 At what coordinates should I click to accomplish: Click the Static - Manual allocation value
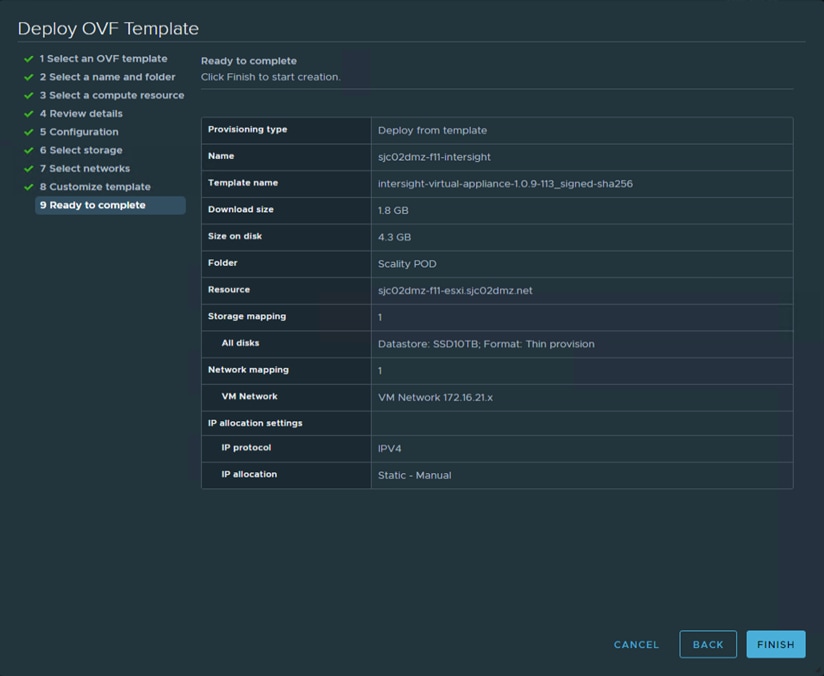click(415, 476)
